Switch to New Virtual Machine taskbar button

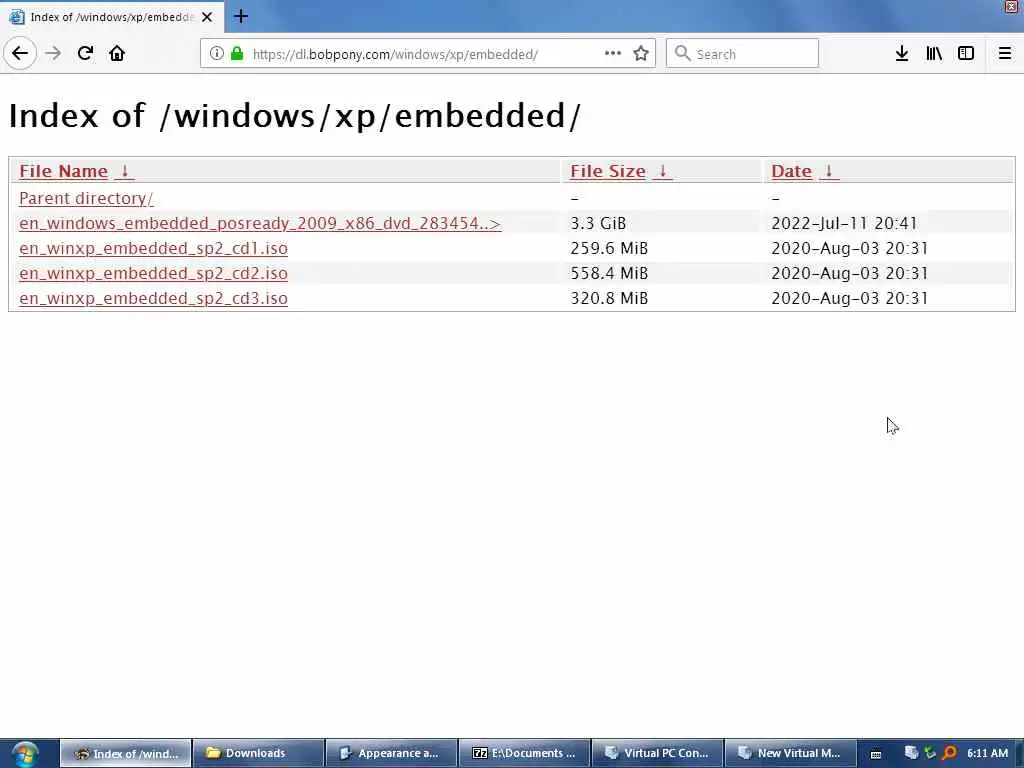[x=791, y=753]
